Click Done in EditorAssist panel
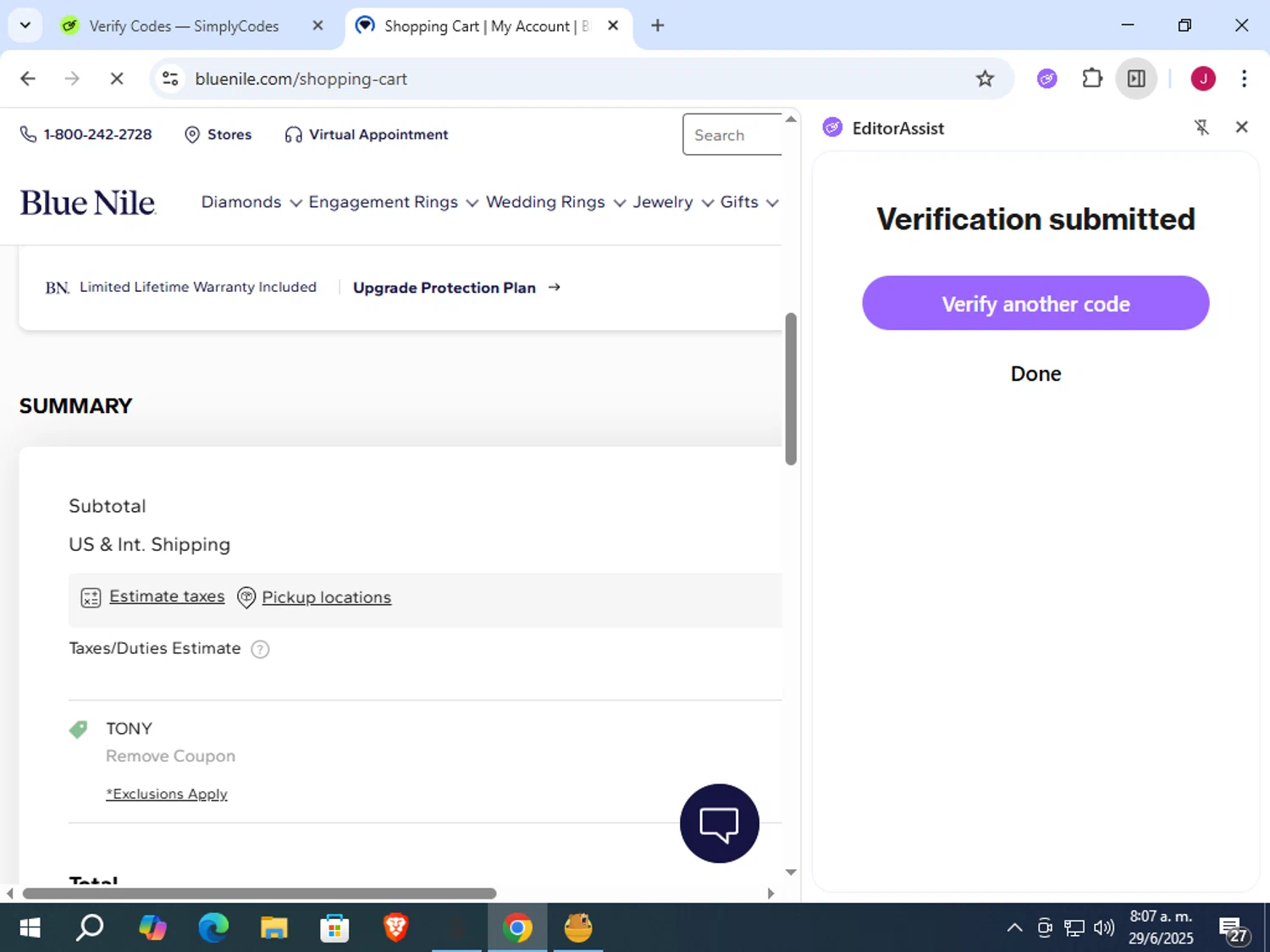 1035,373
